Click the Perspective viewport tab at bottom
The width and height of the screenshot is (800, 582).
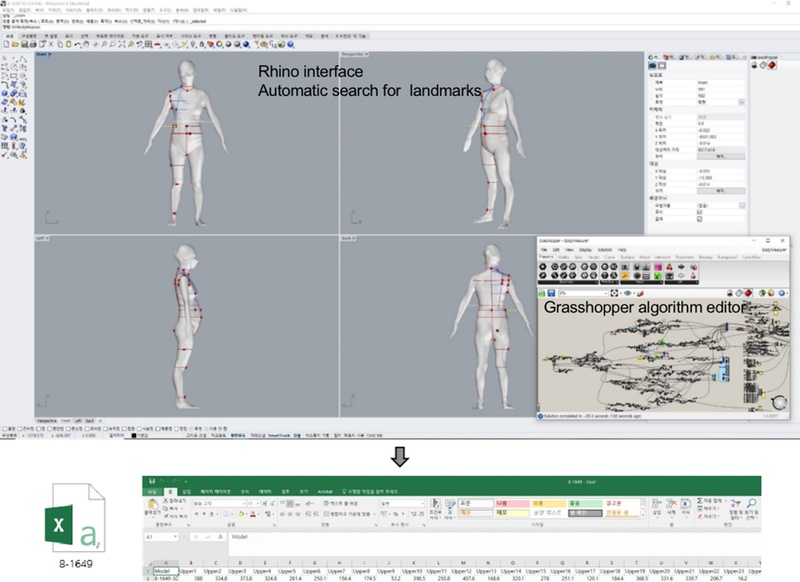(x=49, y=420)
